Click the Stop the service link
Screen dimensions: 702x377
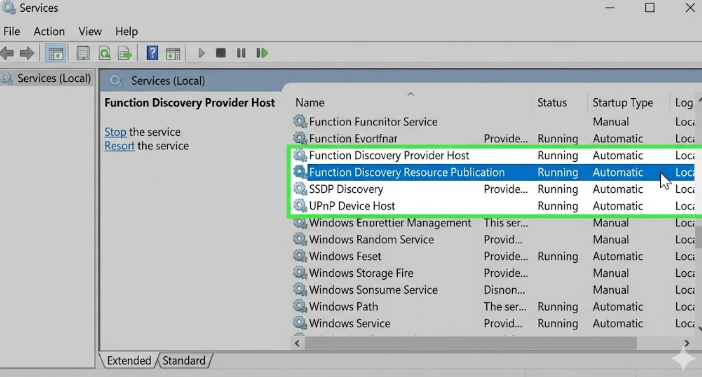(115, 132)
